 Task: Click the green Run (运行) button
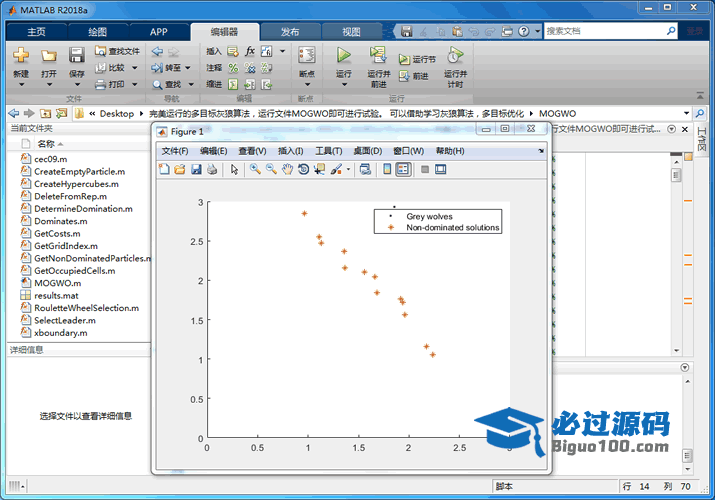point(343,55)
